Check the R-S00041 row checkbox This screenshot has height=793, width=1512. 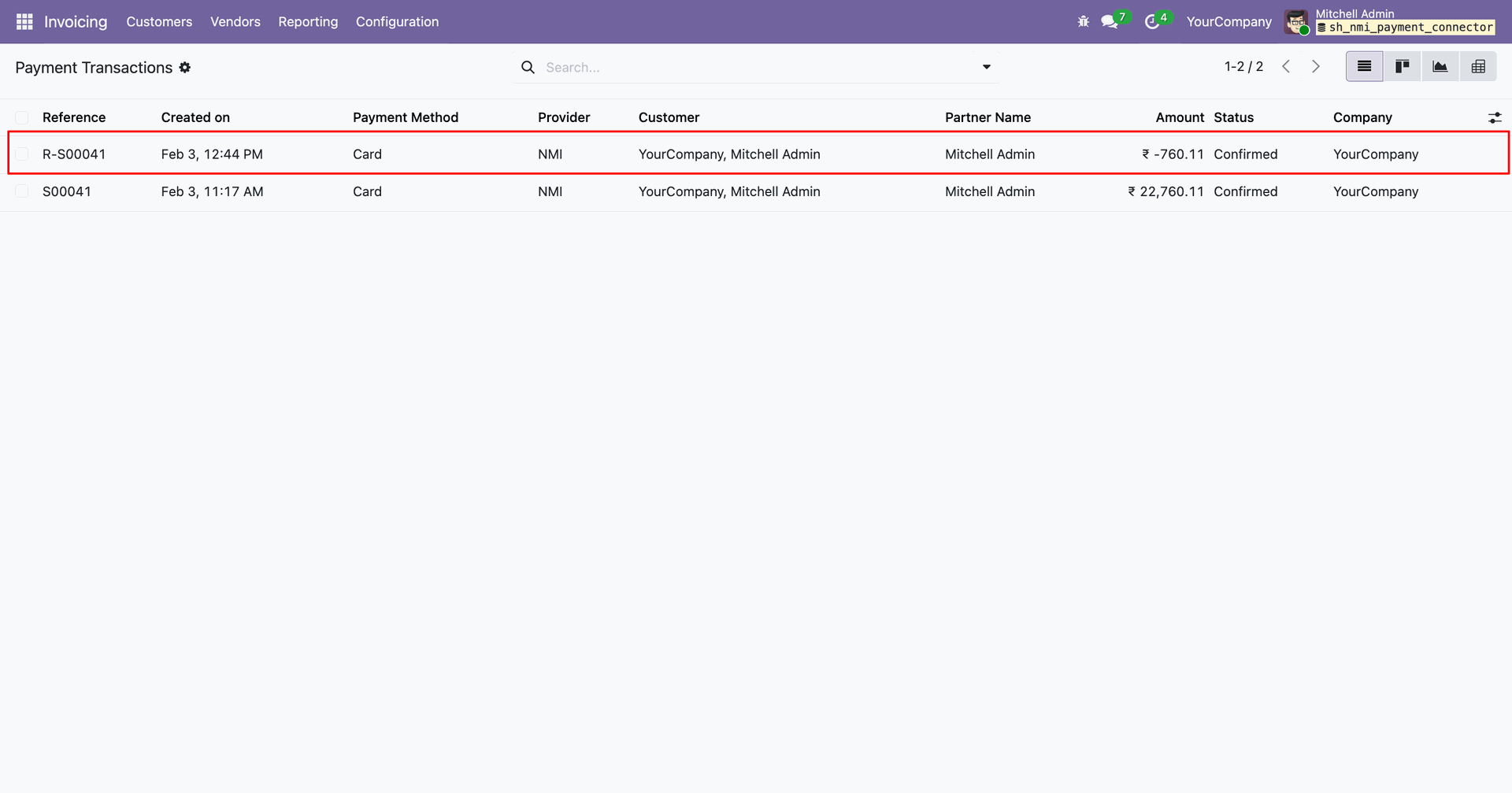(x=22, y=154)
